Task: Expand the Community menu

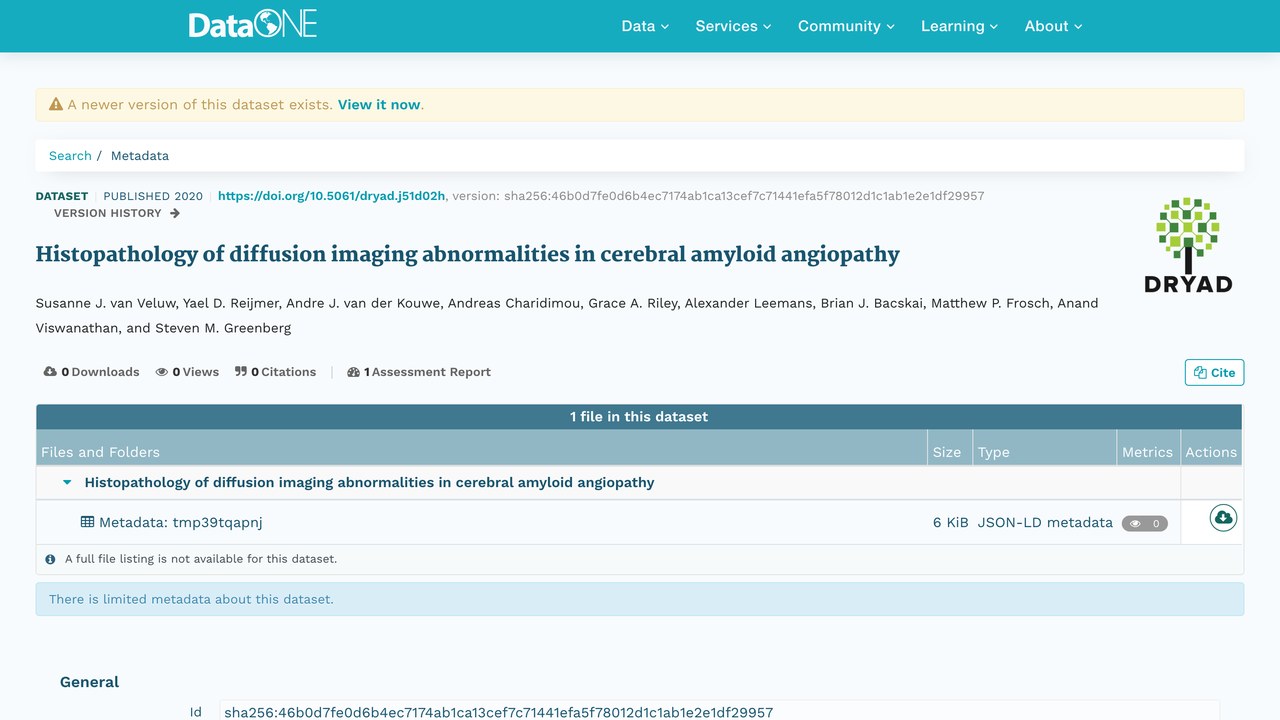Action: click(x=846, y=26)
